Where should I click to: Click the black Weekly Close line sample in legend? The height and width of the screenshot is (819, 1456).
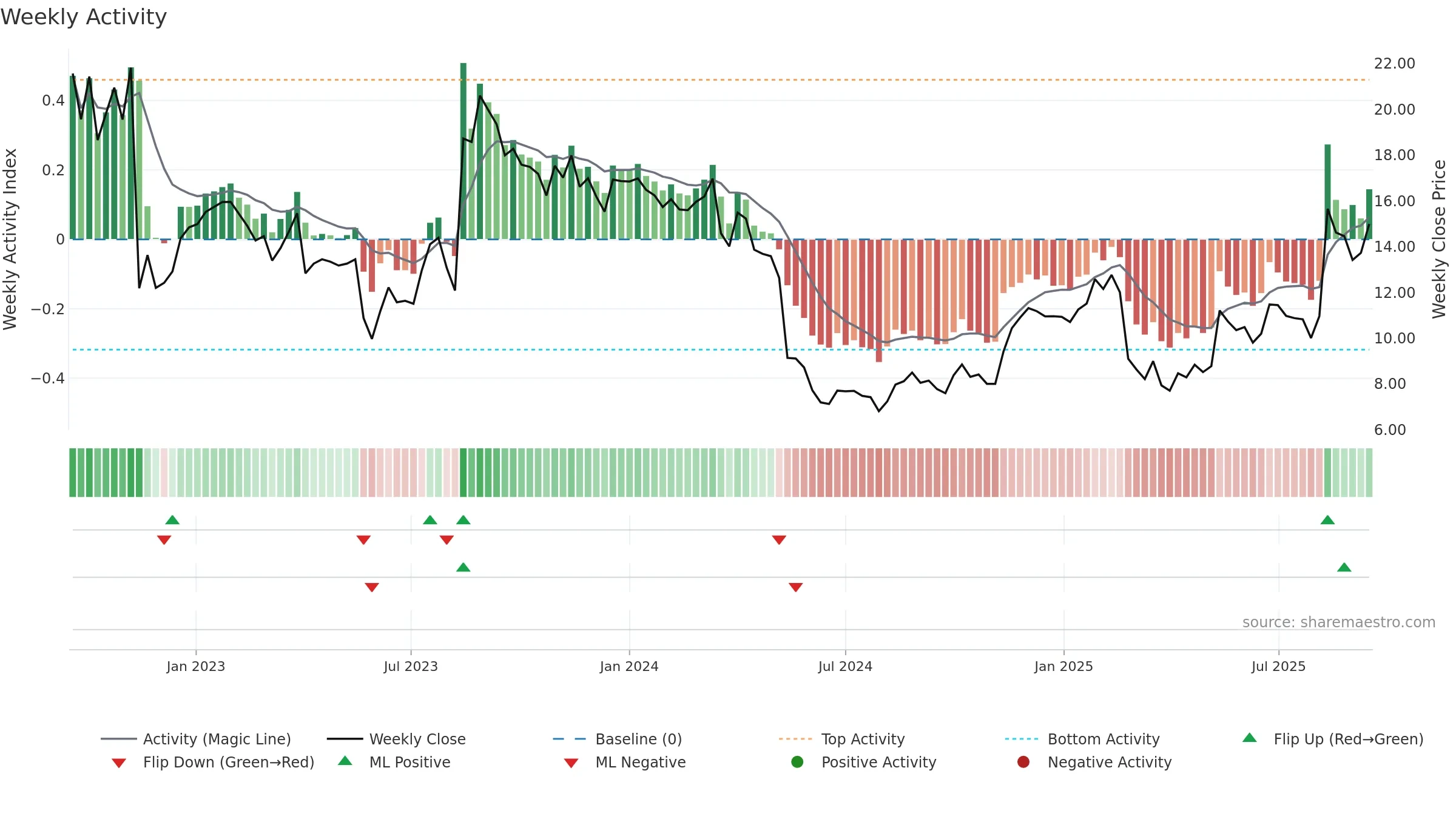coord(345,739)
